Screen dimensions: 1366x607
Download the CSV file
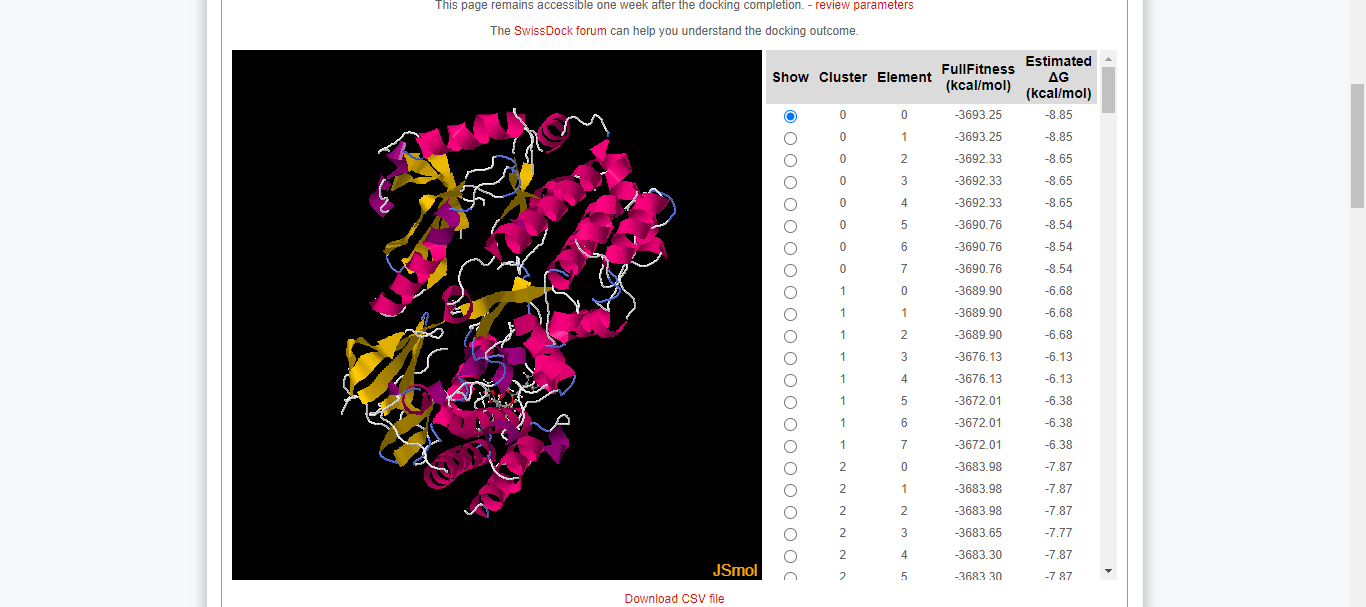[674, 599]
